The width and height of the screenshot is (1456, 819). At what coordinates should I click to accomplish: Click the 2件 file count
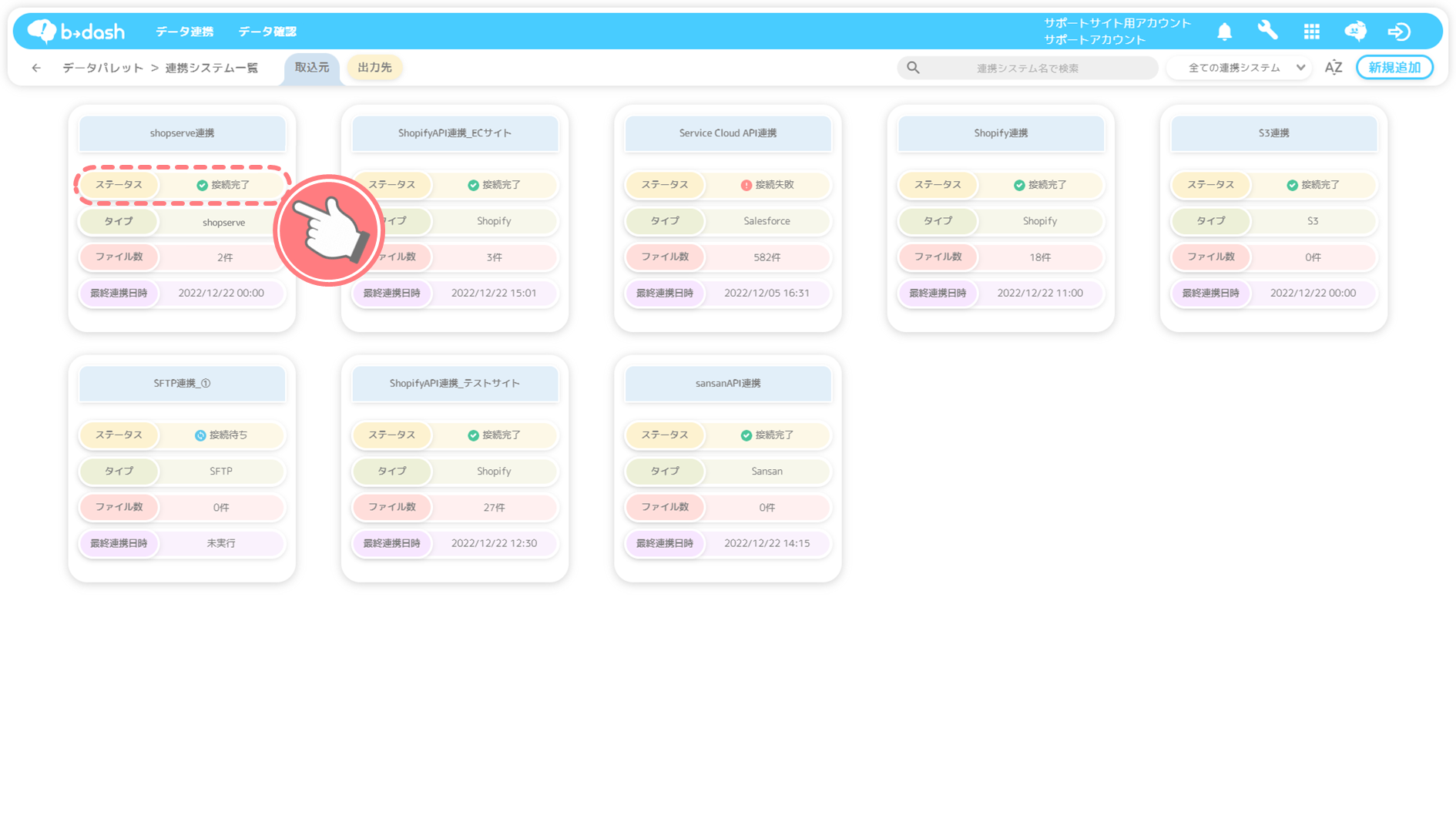click(225, 258)
